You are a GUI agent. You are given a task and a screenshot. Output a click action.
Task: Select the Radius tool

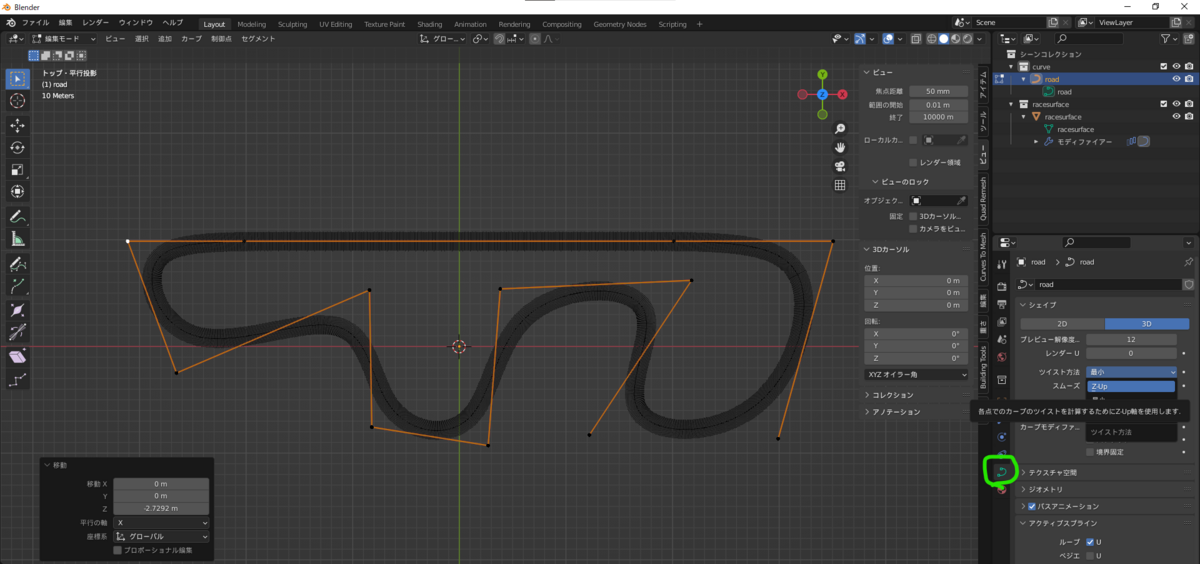[17, 309]
